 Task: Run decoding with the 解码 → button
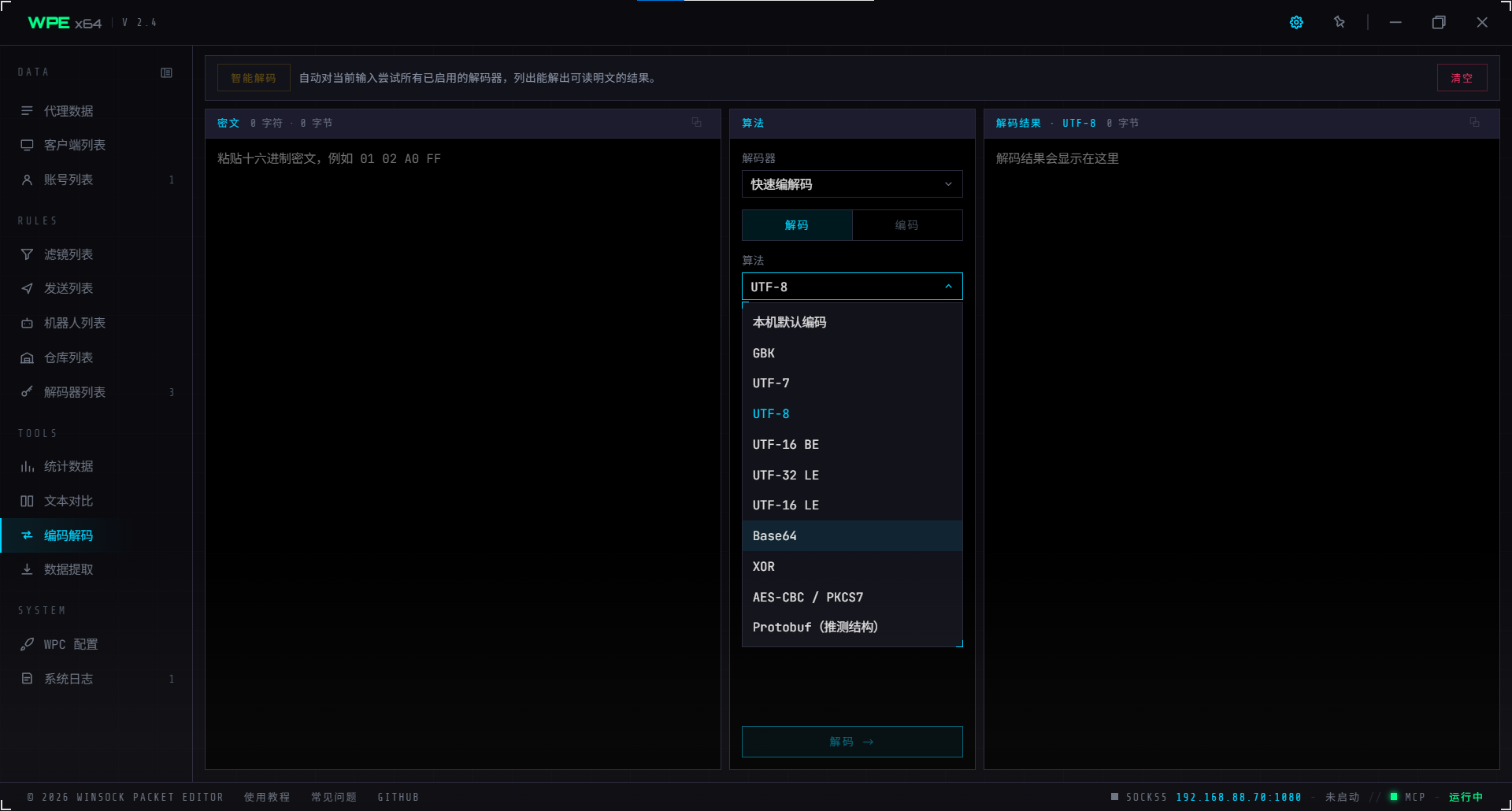point(852,742)
